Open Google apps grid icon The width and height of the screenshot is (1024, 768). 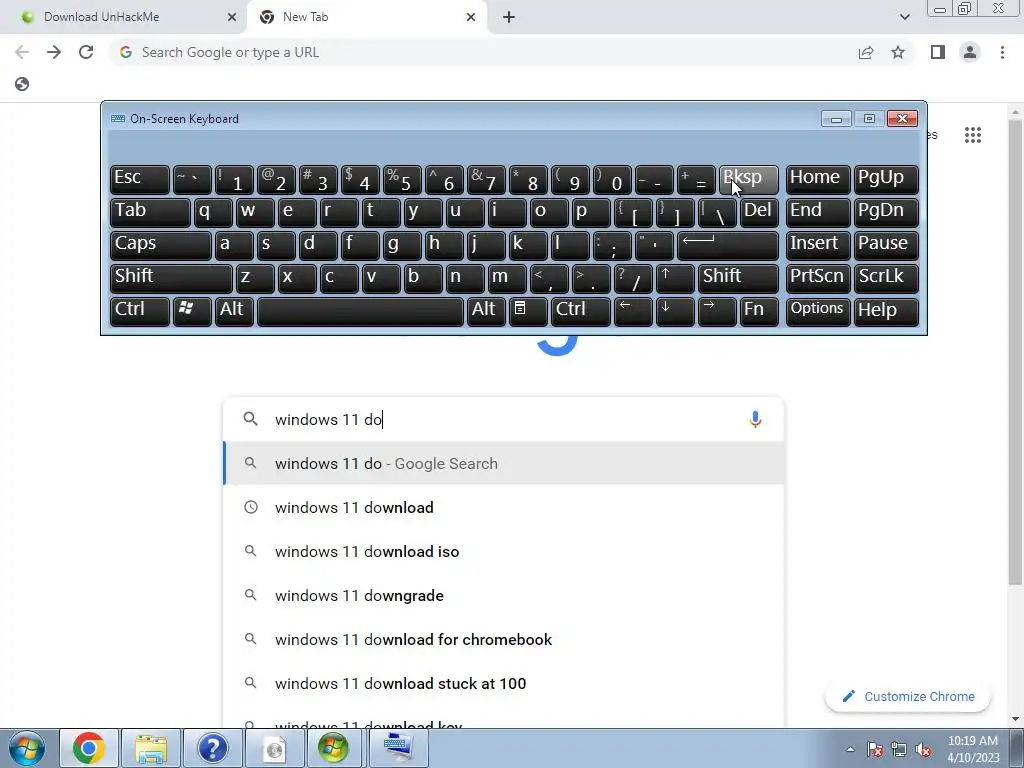972,135
